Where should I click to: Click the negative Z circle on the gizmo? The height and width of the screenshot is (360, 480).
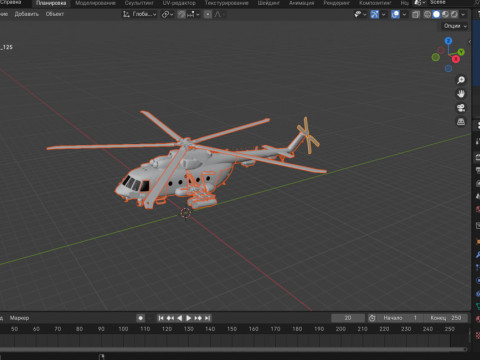(448, 68)
